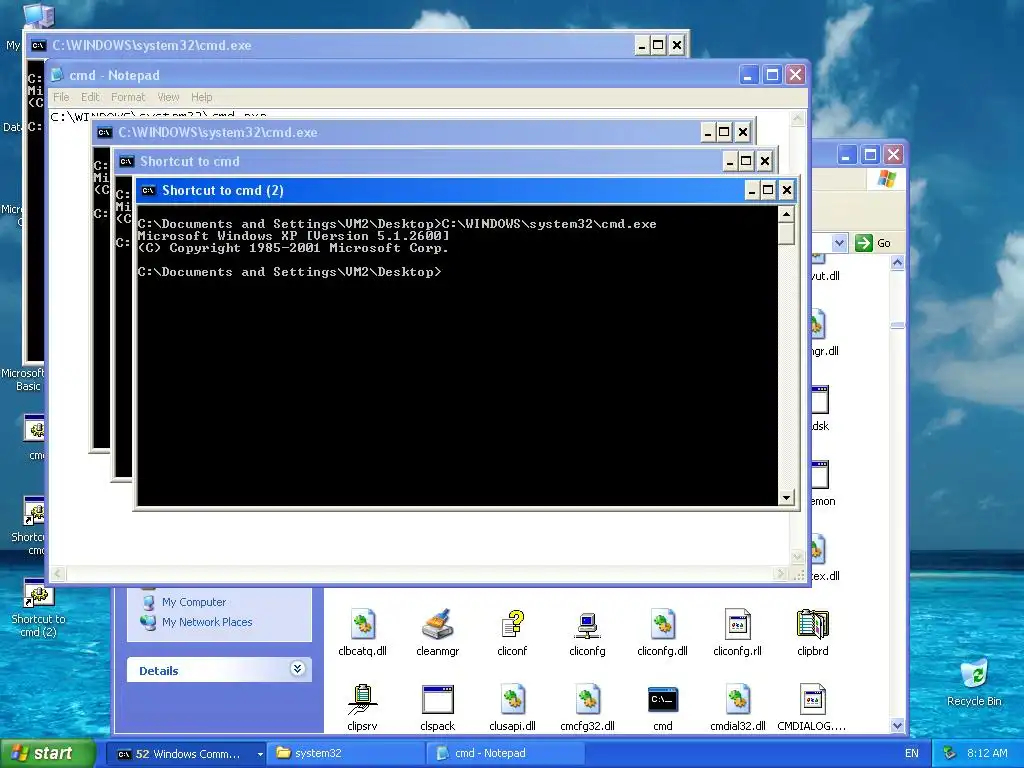Select the clspack window icon

(x=438, y=699)
